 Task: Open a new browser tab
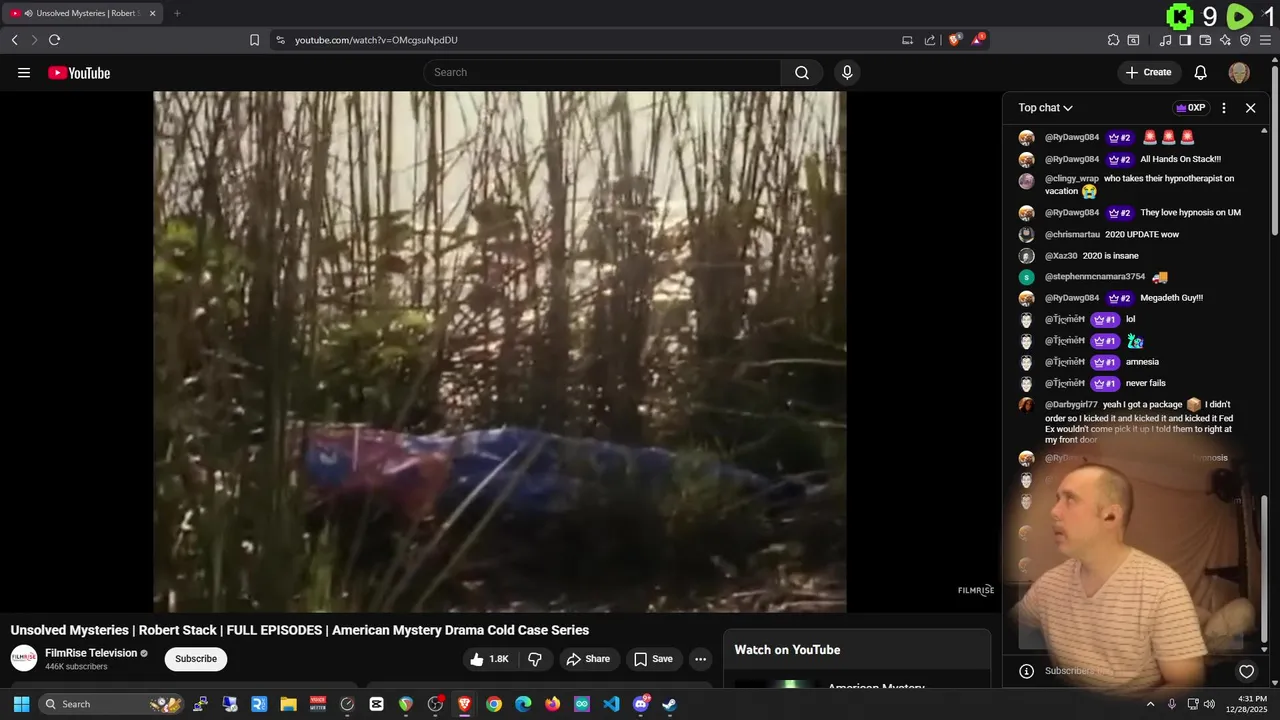click(177, 13)
